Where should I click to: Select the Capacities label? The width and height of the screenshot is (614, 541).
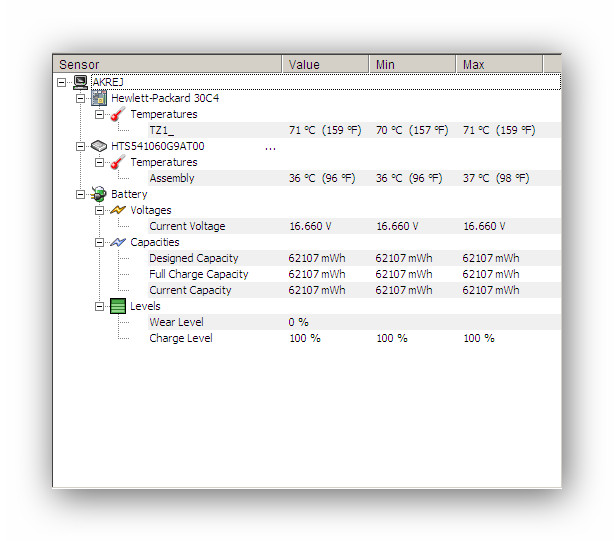[155, 242]
